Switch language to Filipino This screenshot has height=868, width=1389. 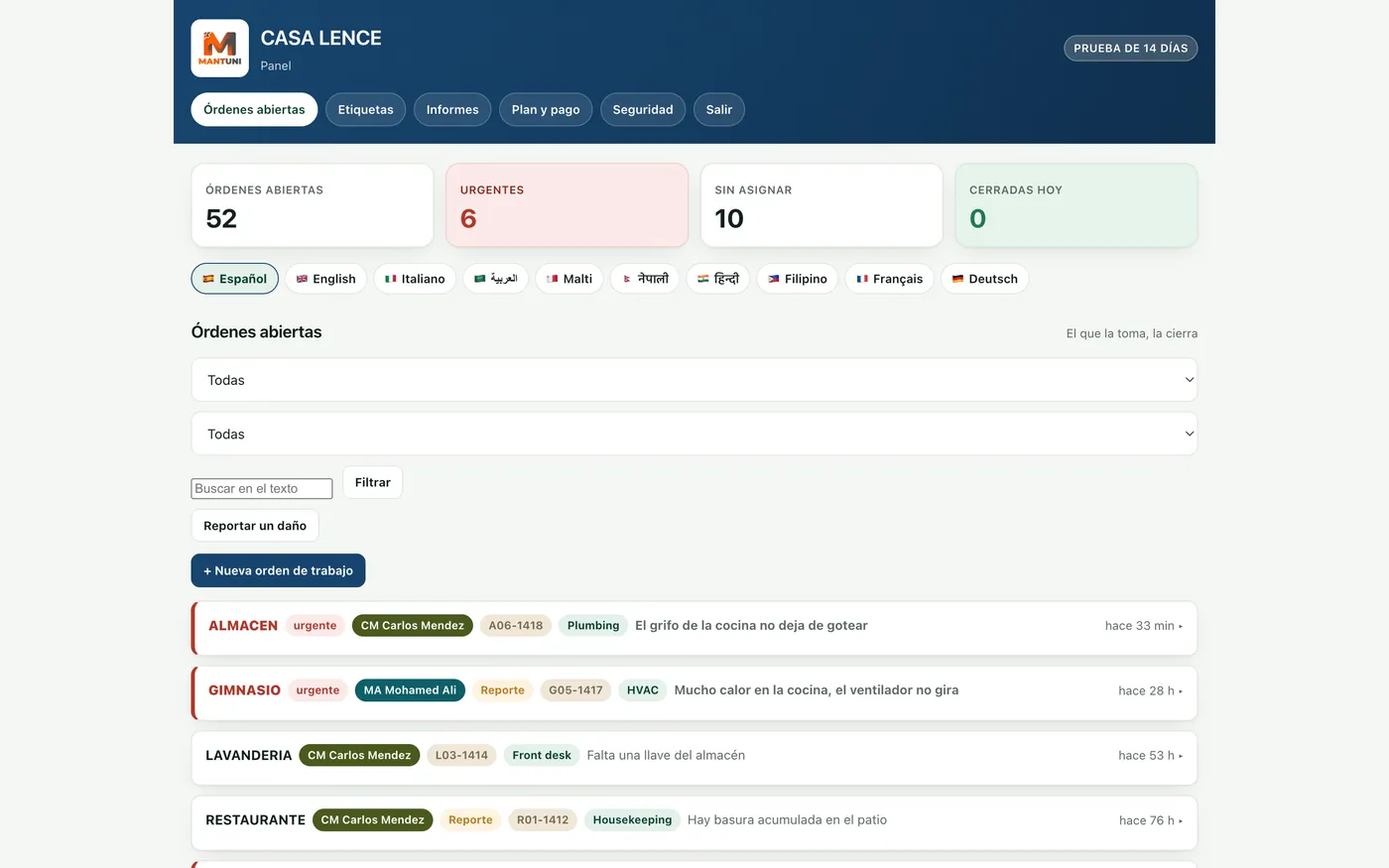(798, 279)
